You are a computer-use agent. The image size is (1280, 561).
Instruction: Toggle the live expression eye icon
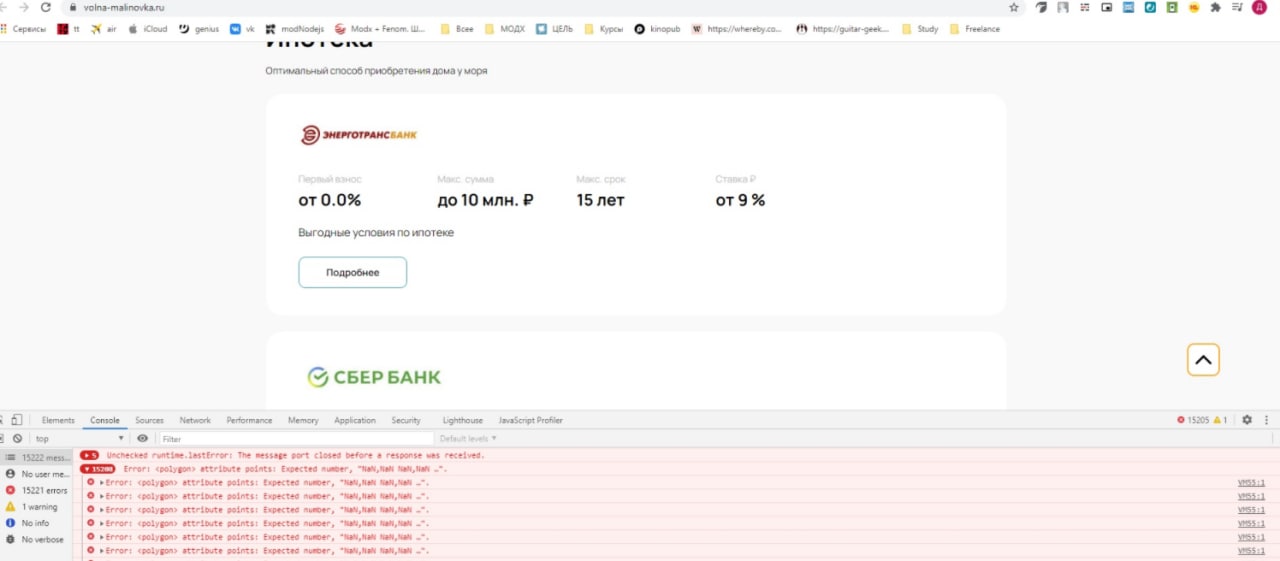coord(143,438)
